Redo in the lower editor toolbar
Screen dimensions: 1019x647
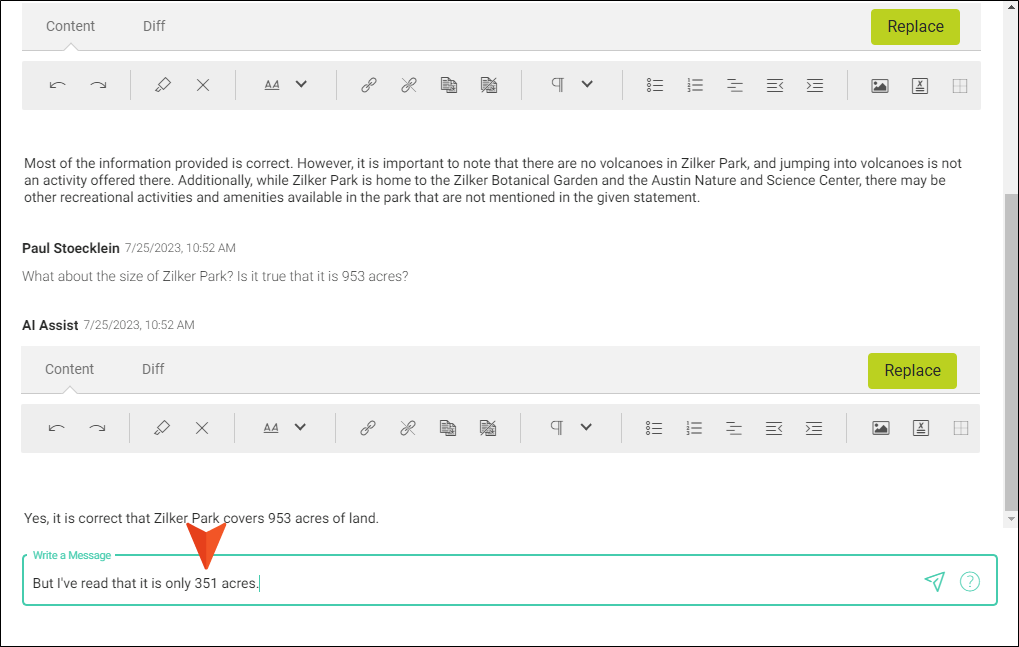tap(97, 428)
